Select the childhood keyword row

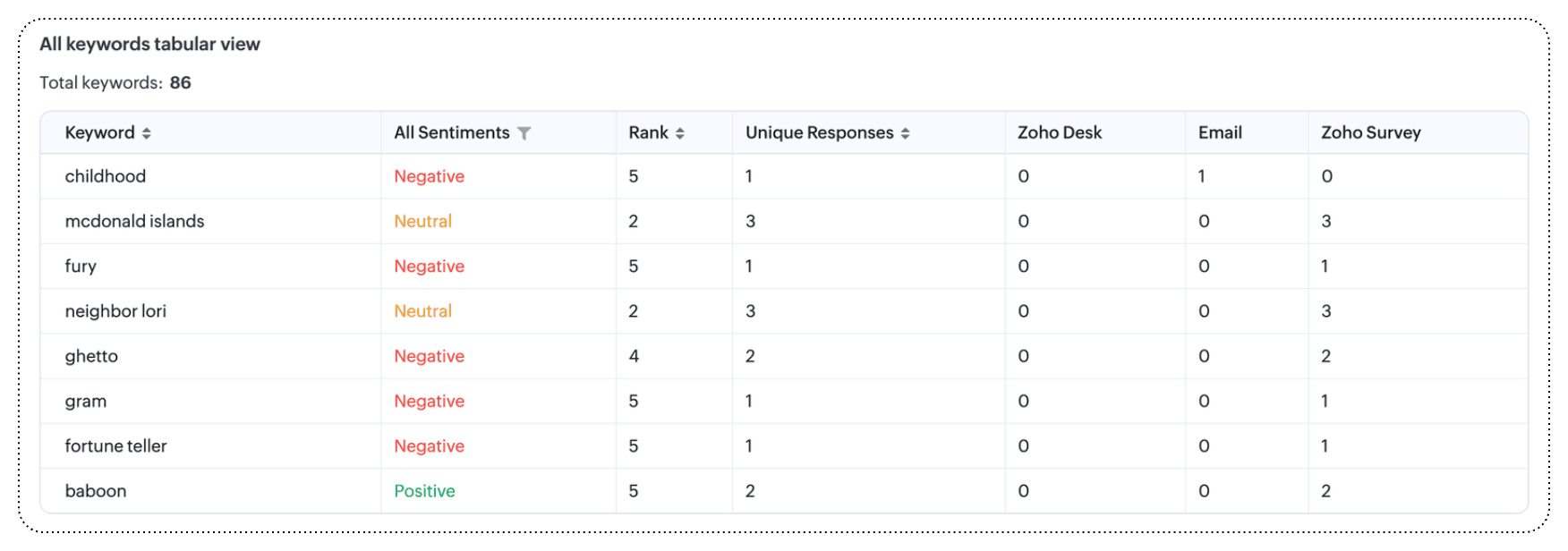tap(106, 176)
